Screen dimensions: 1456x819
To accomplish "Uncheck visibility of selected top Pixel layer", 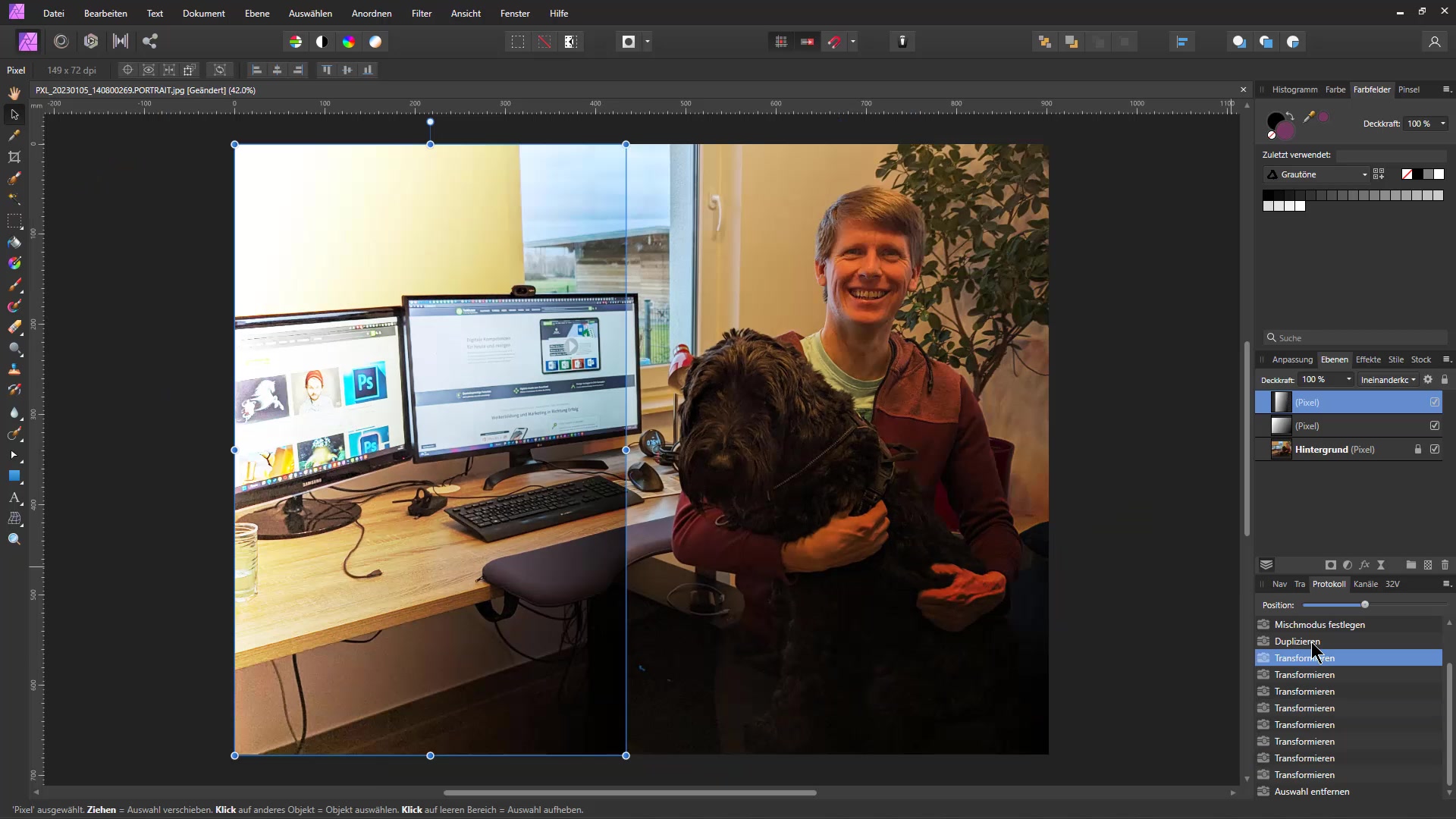I will 1435,403.
